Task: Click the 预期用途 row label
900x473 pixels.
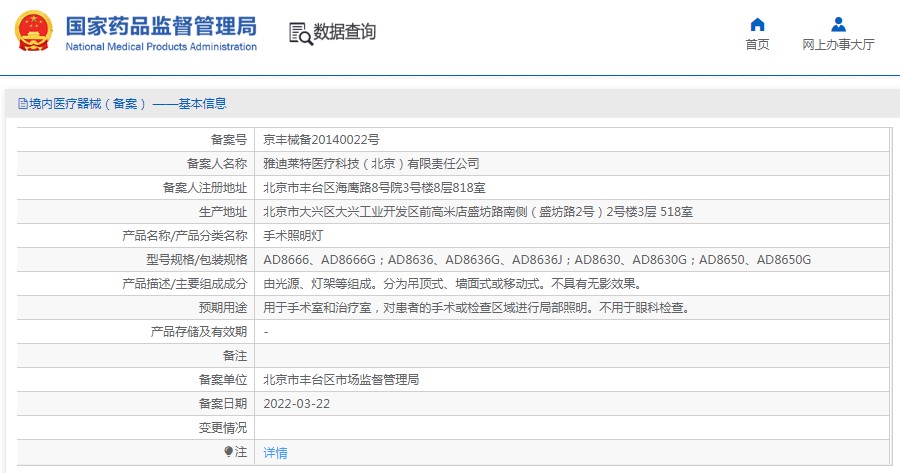Action: (223, 308)
